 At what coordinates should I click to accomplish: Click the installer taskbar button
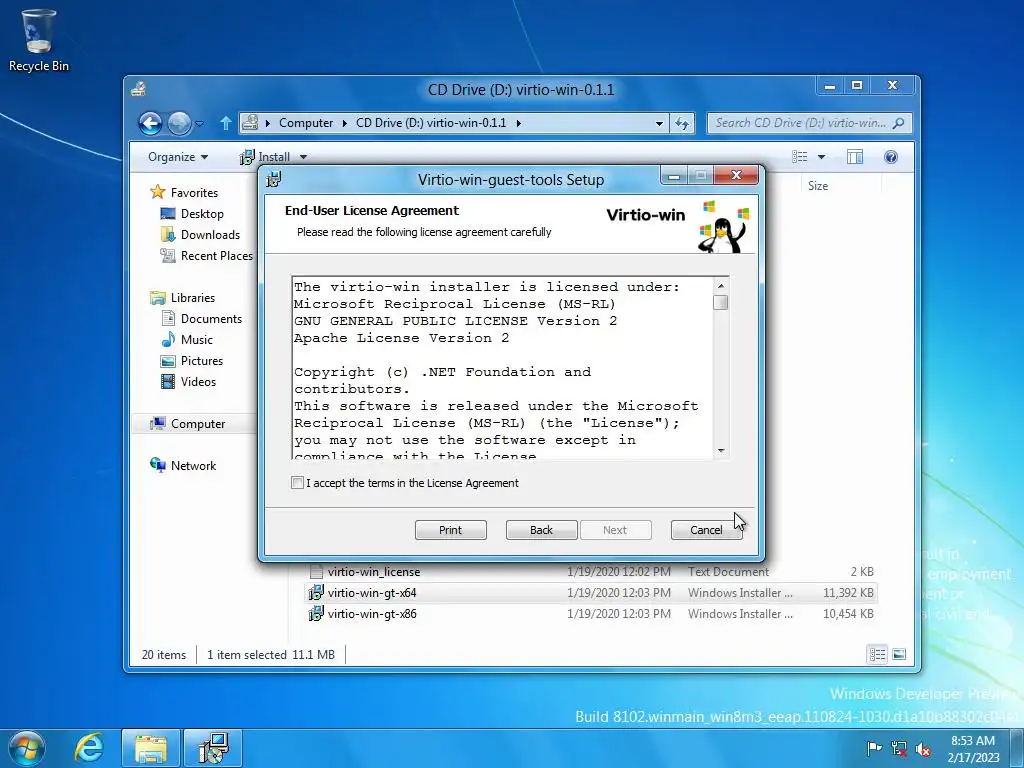pos(213,748)
